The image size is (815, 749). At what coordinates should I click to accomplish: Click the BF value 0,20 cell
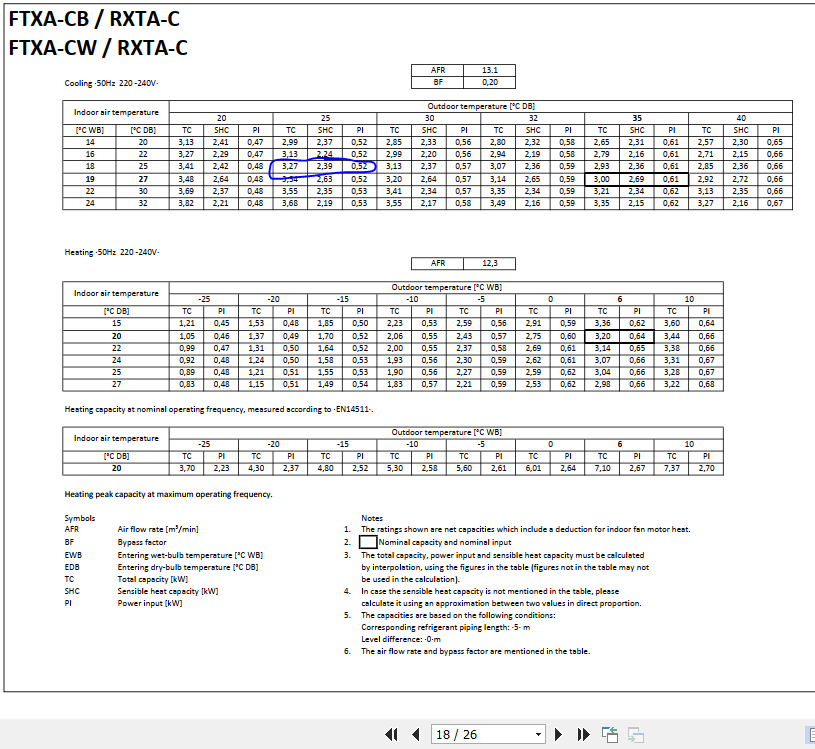pos(489,81)
